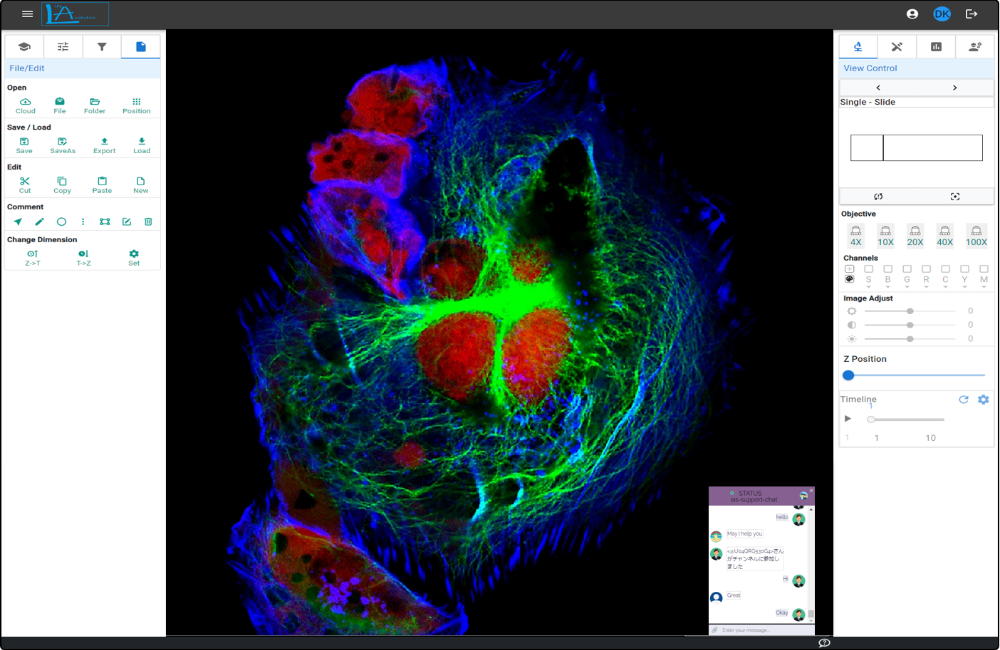1000x650 pixels.
Task: Choose the pencil comment tool
Action: pos(40,222)
